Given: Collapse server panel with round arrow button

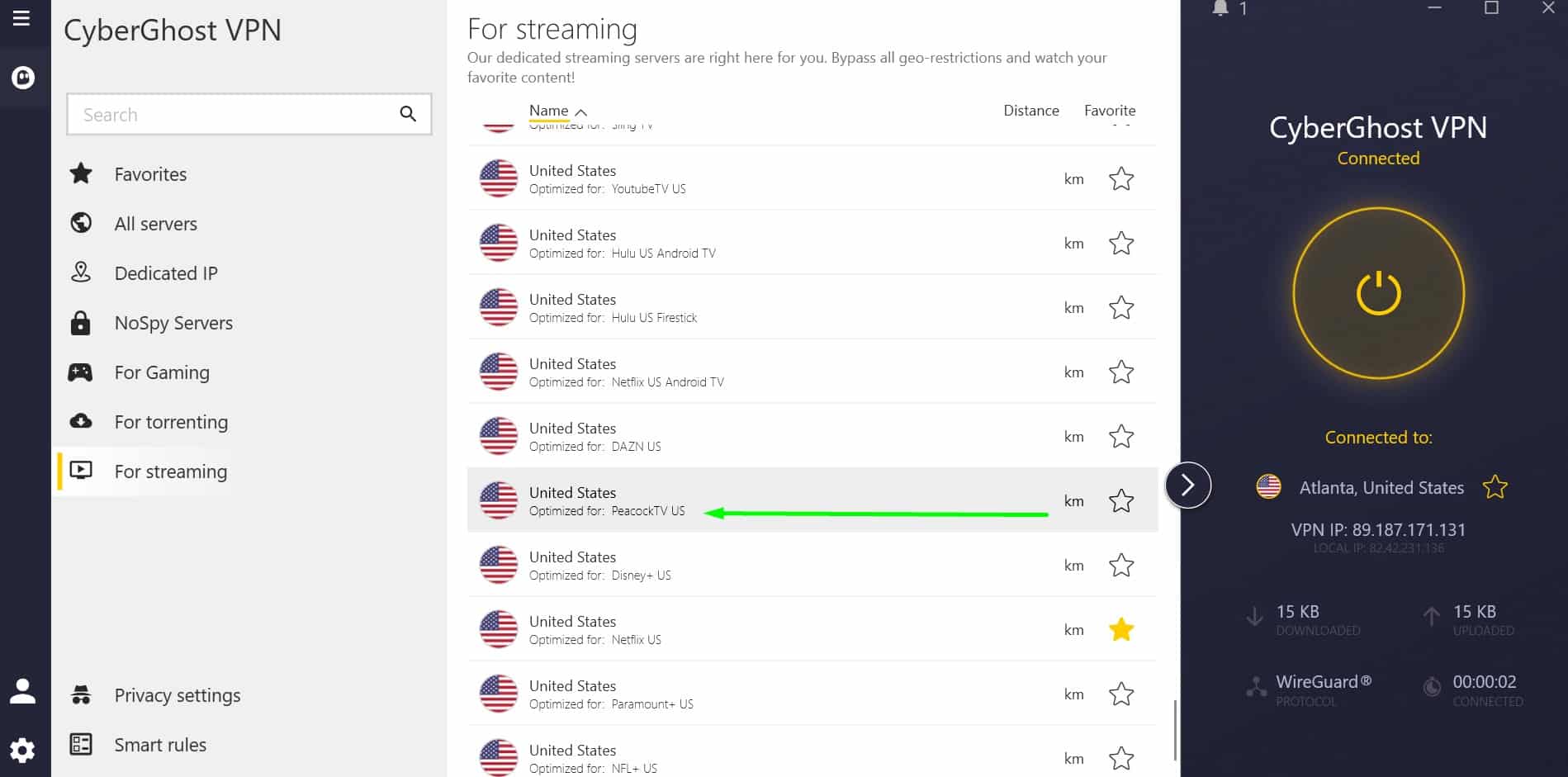Looking at the screenshot, I should pos(1187,485).
